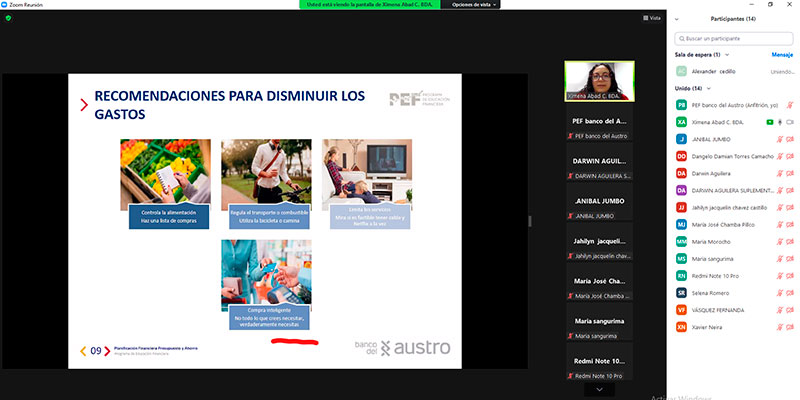
Task: Click the camera-off icon for Darwin Aguilera
Action: pos(790,173)
